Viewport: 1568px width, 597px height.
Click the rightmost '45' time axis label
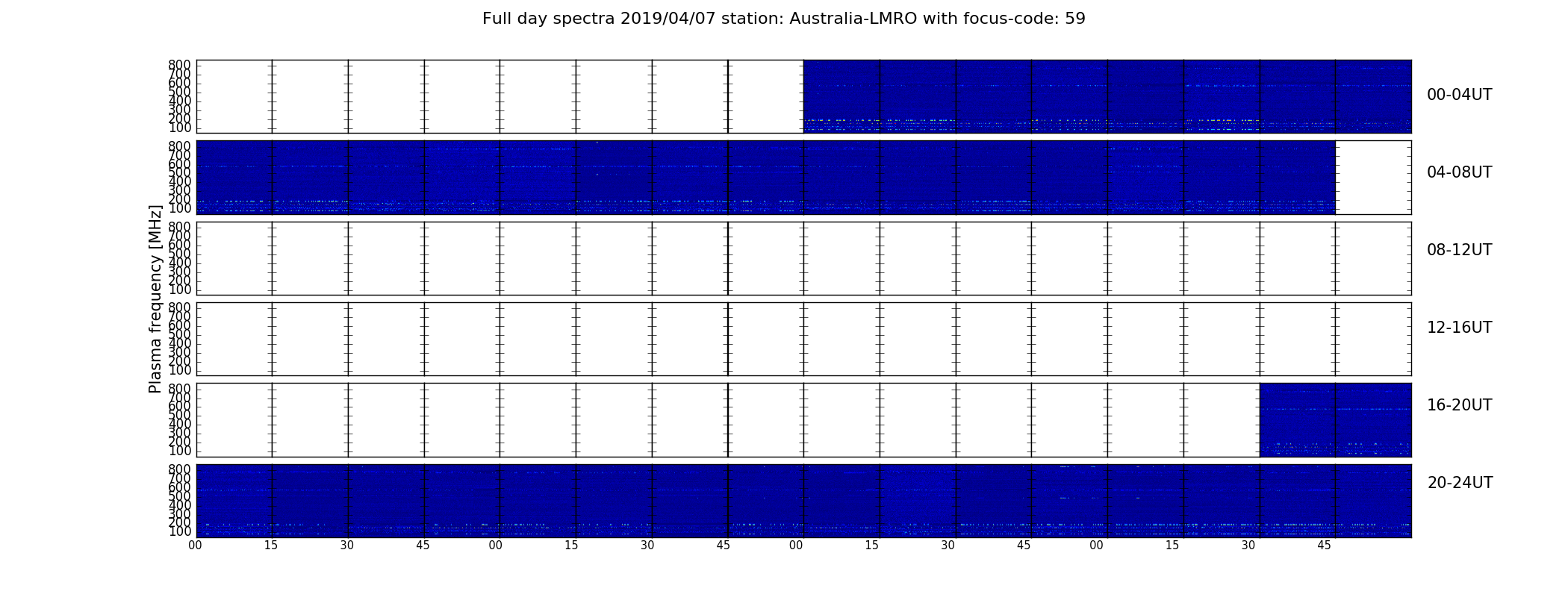(x=1324, y=546)
